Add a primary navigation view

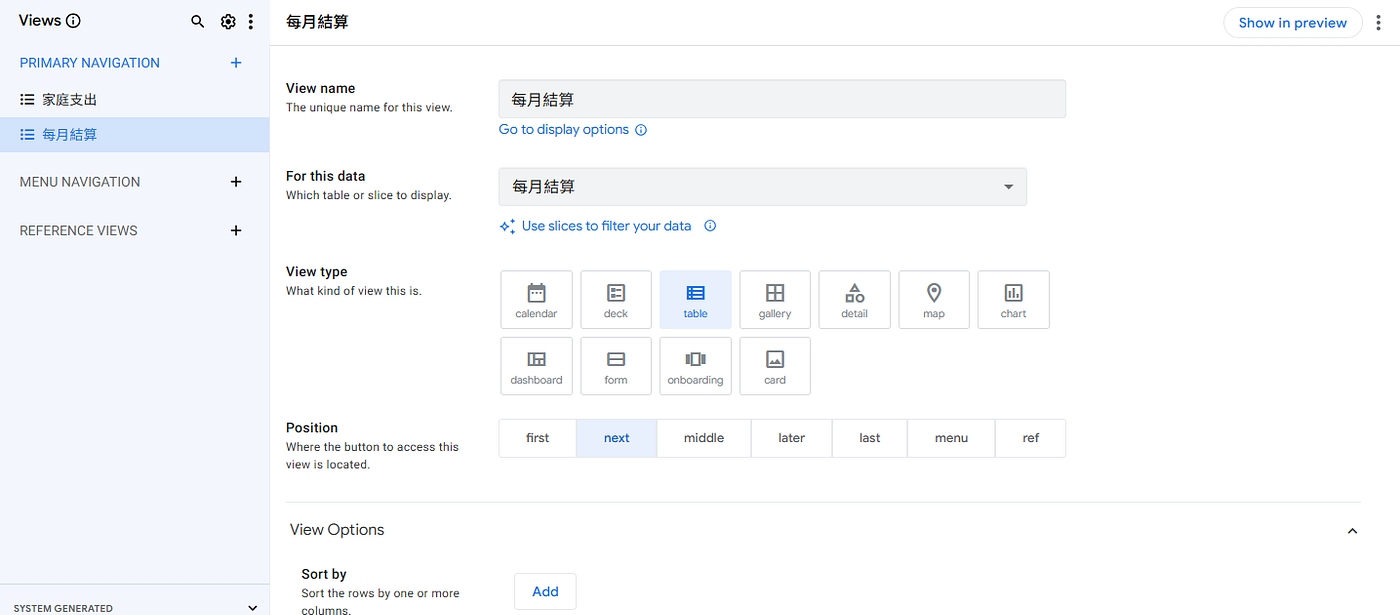tap(236, 63)
